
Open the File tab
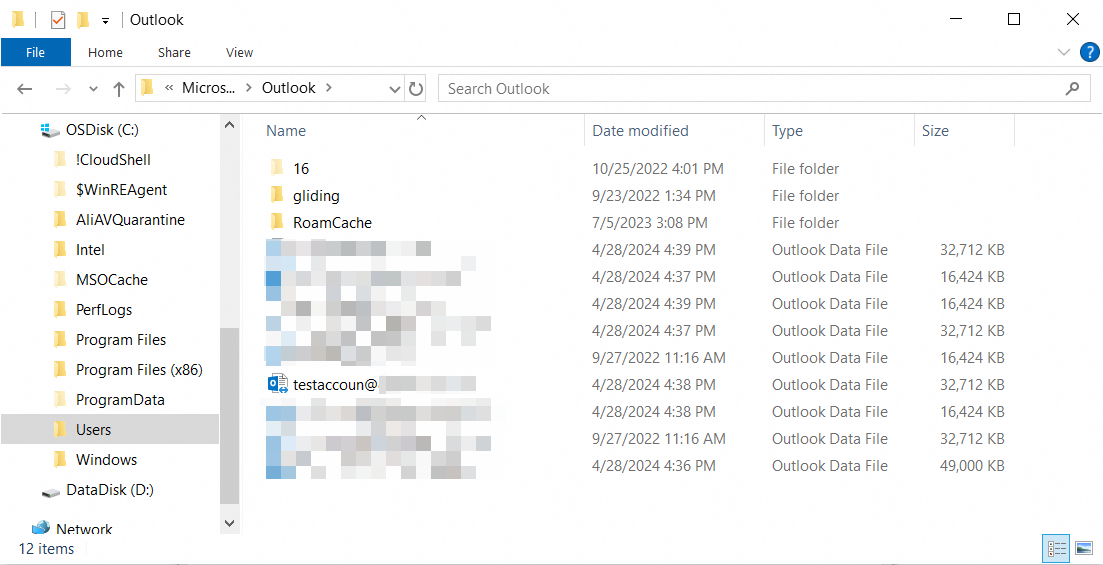[35, 53]
